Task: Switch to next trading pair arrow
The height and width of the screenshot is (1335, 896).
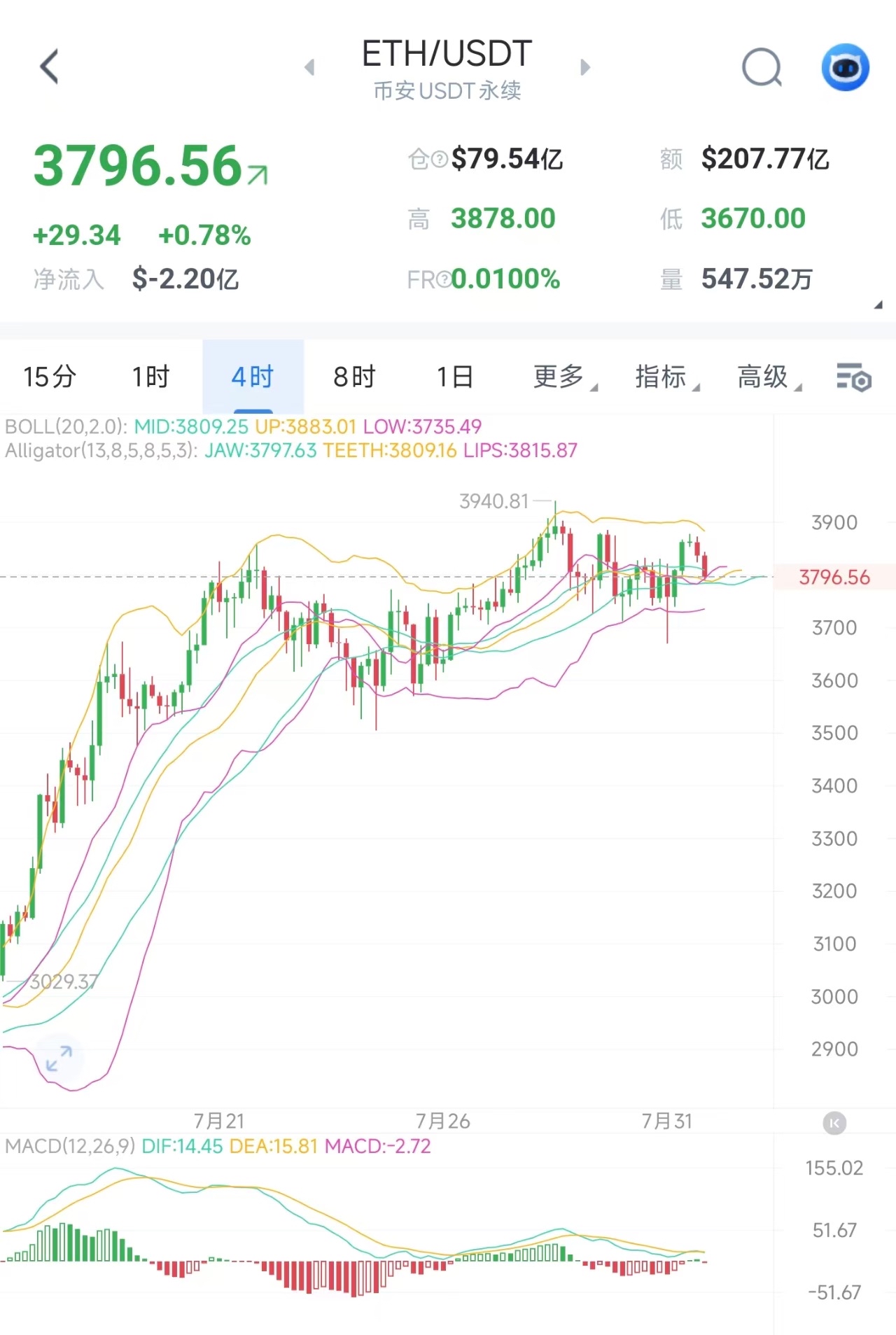Action: (x=586, y=67)
